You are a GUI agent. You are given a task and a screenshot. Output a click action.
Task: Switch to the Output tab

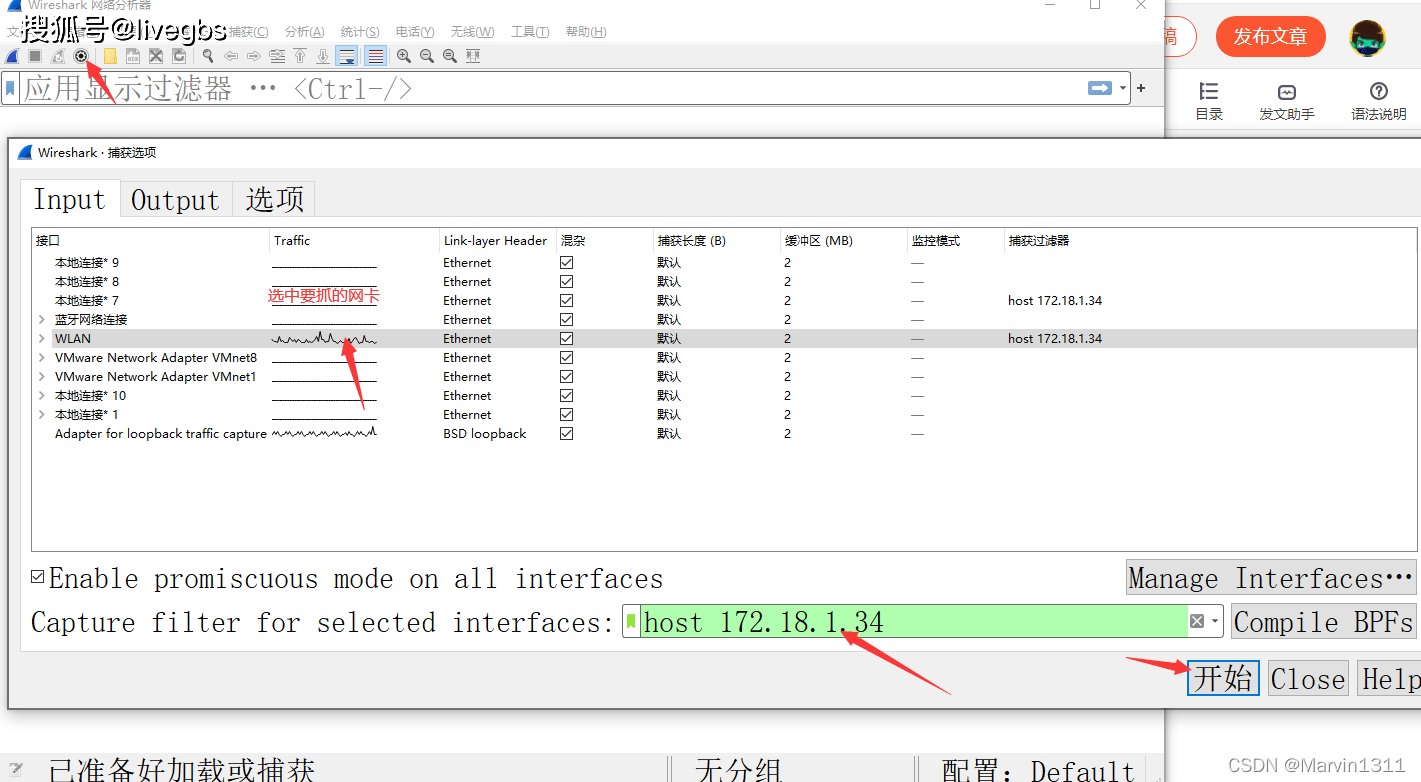176,199
